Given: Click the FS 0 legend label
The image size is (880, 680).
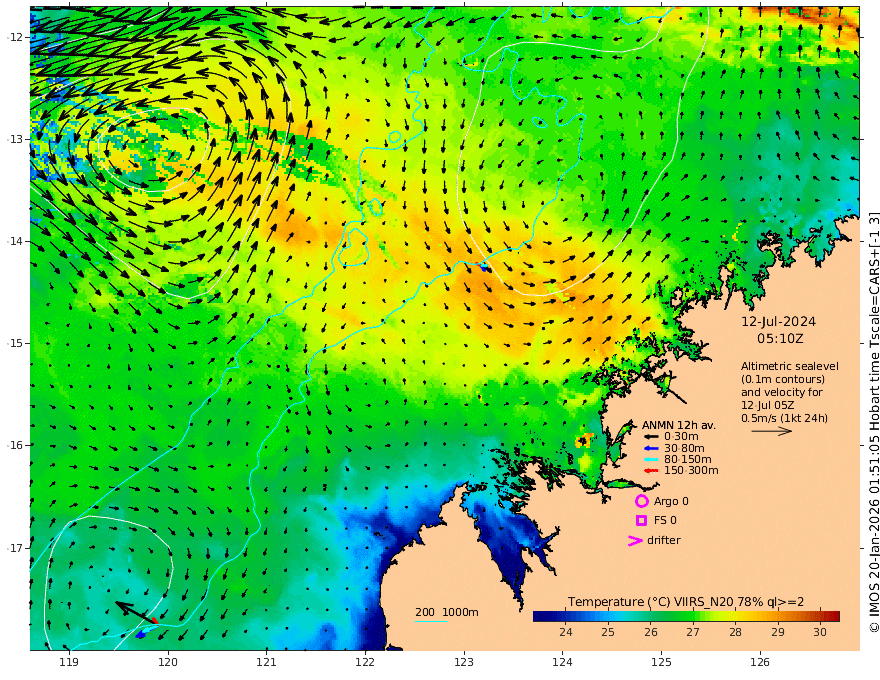Looking at the screenshot, I should [x=665, y=521].
